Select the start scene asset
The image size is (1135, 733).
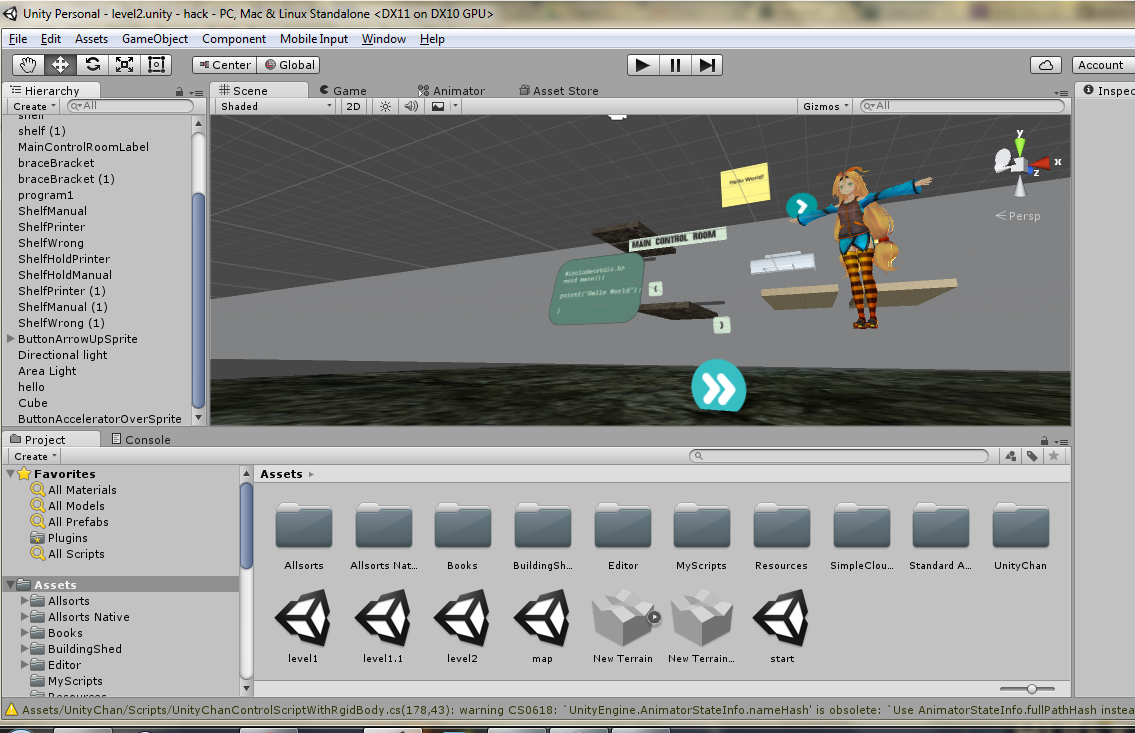[x=782, y=617]
